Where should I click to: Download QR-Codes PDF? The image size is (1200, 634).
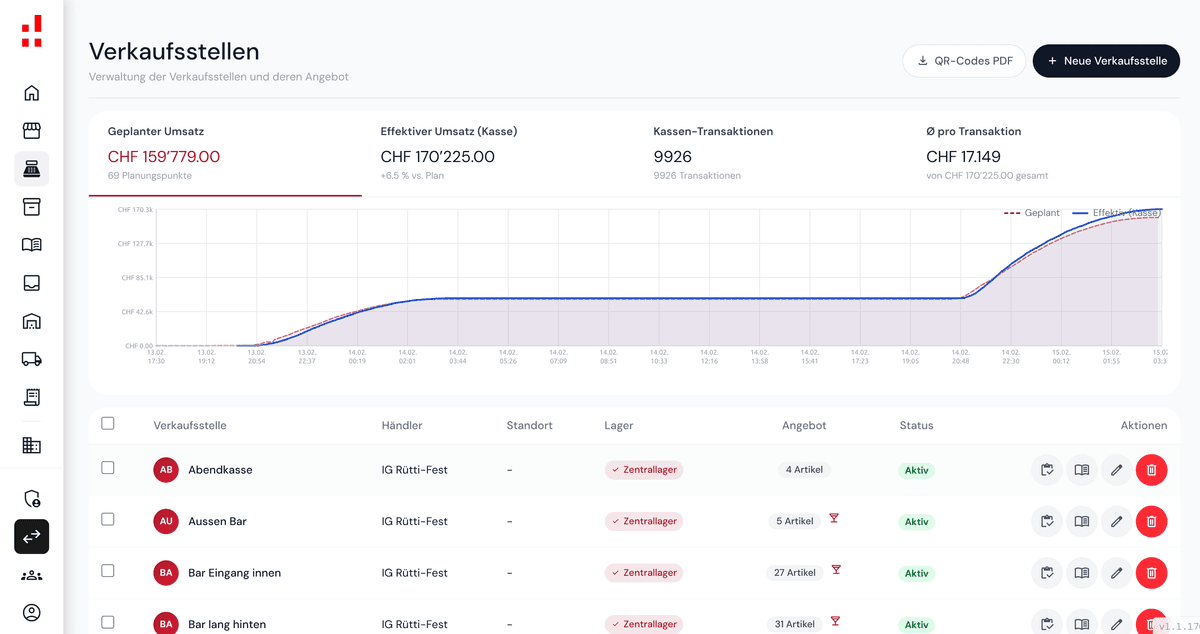(x=964, y=61)
